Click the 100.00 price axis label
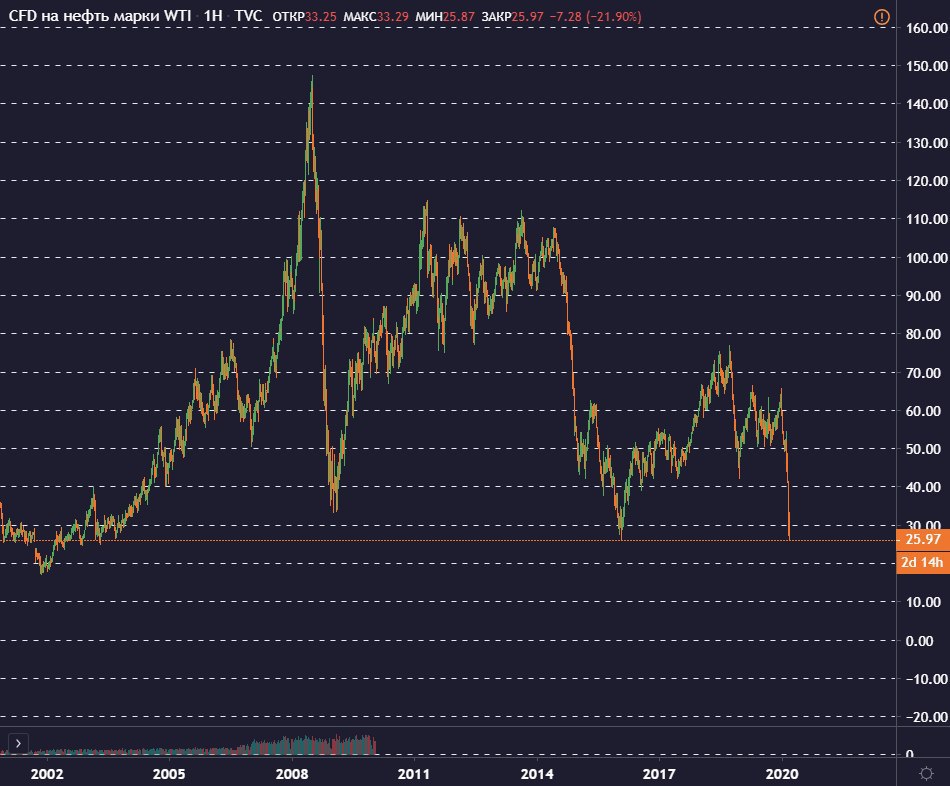The height and width of the screenshot is (786, 950). coord(926,258)
